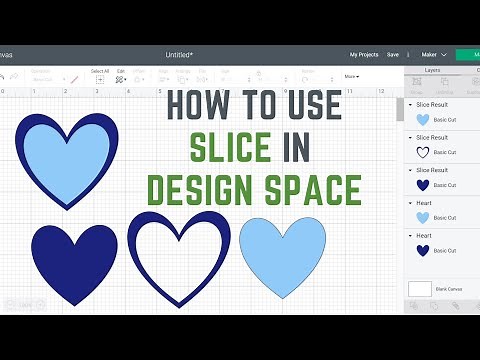Image resolution: width=480 pixels, height=360 pixels.
Task: Collapse the dark blue Heart layer
Action: coord(410,236)
